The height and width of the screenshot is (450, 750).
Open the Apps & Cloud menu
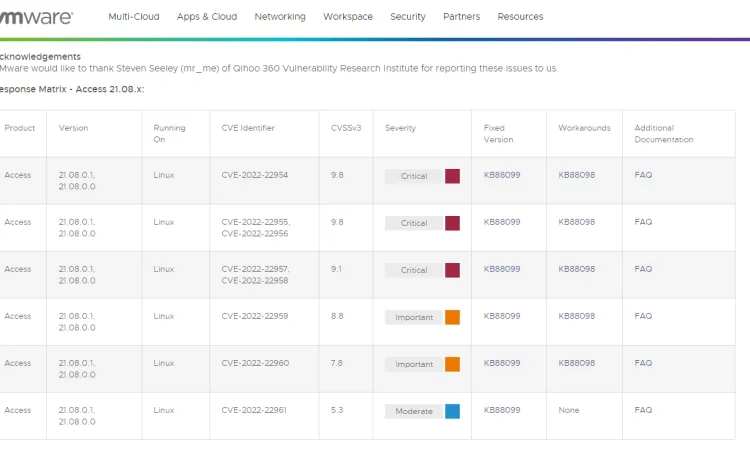[x=207, y=17]
